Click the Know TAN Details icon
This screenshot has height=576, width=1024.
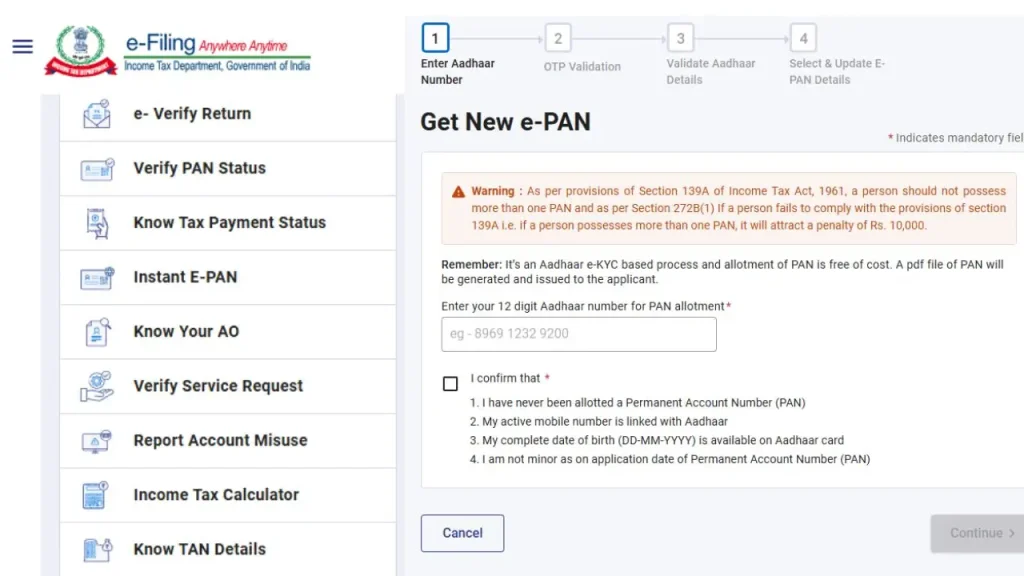[95, 548]
